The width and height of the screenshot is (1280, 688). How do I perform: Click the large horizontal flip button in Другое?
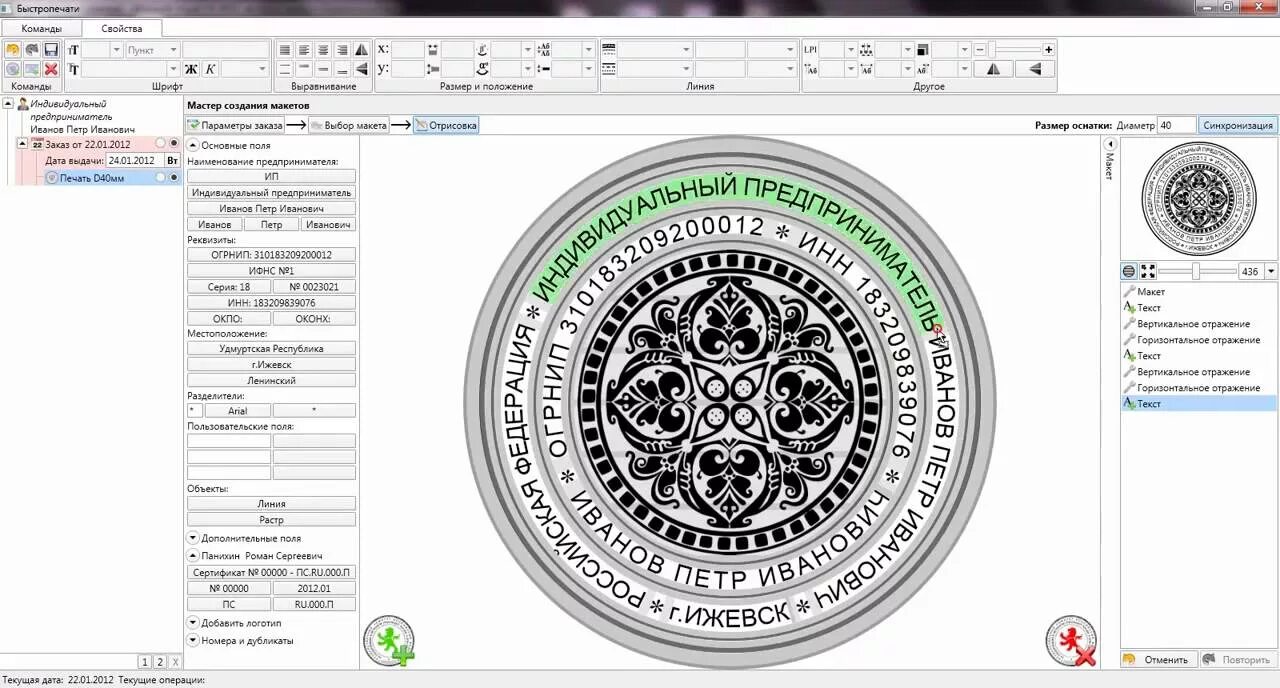point(993,69)
